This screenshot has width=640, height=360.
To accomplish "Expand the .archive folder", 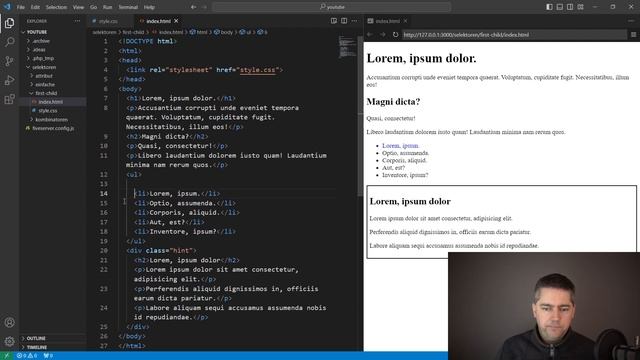I will [x=28, y=41].
